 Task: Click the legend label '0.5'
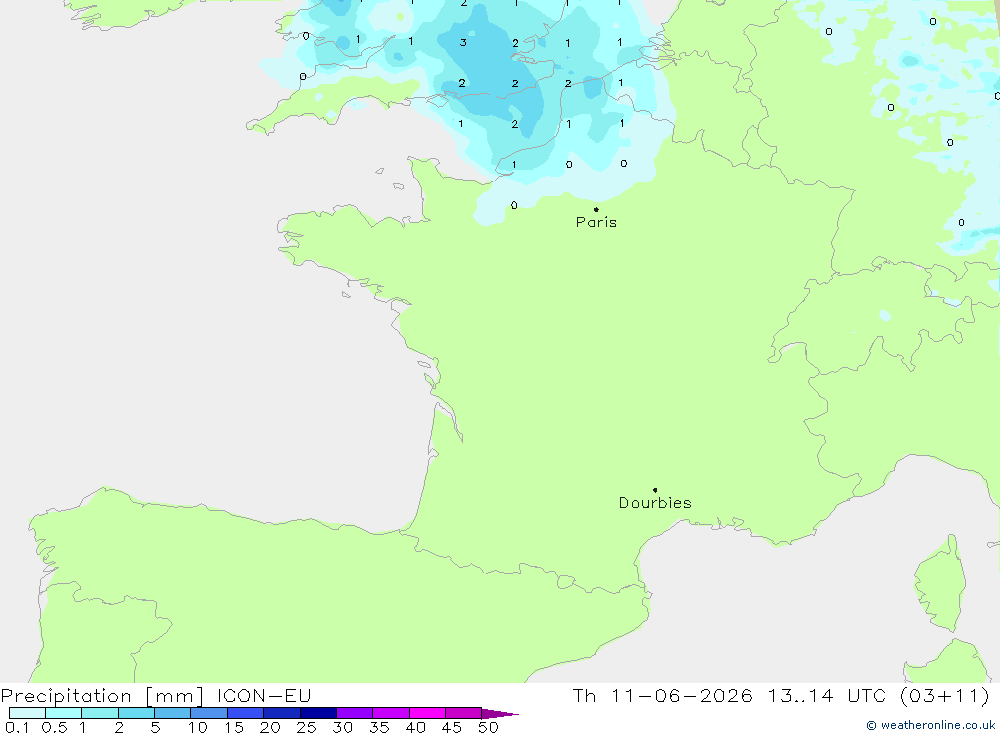(x=55, y=727)
